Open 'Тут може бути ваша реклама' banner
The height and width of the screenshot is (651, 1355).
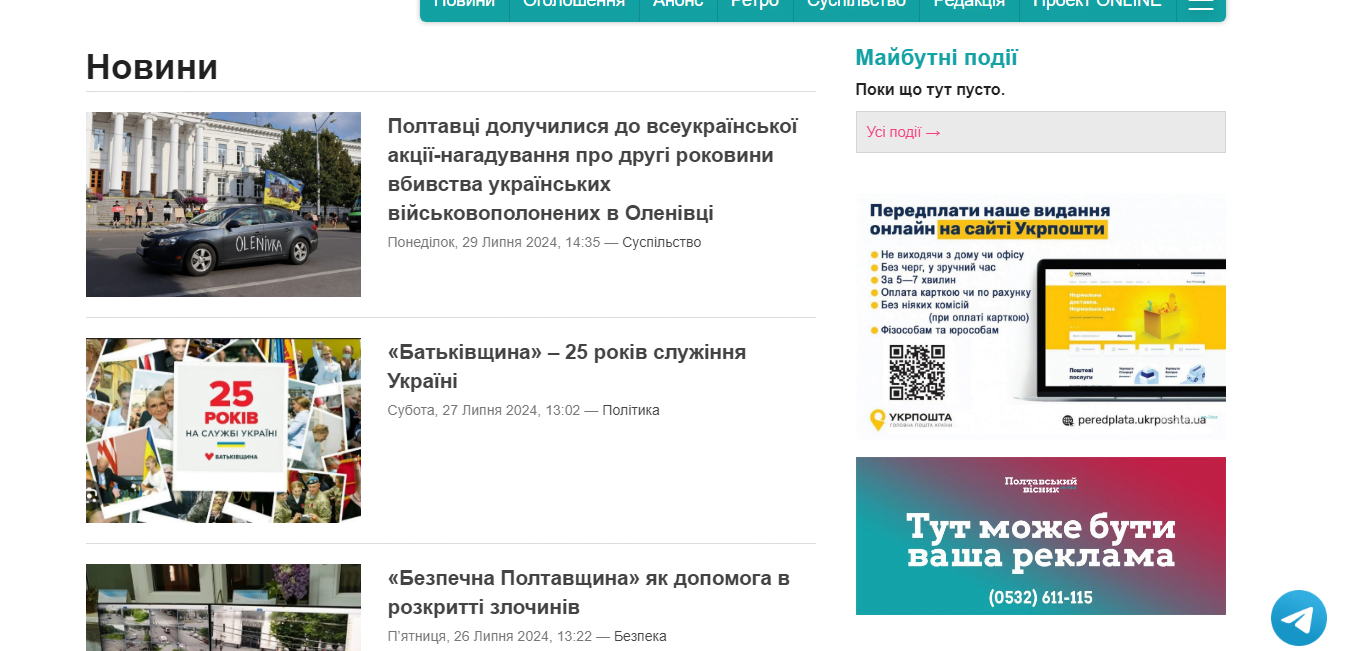[1040, 536]
